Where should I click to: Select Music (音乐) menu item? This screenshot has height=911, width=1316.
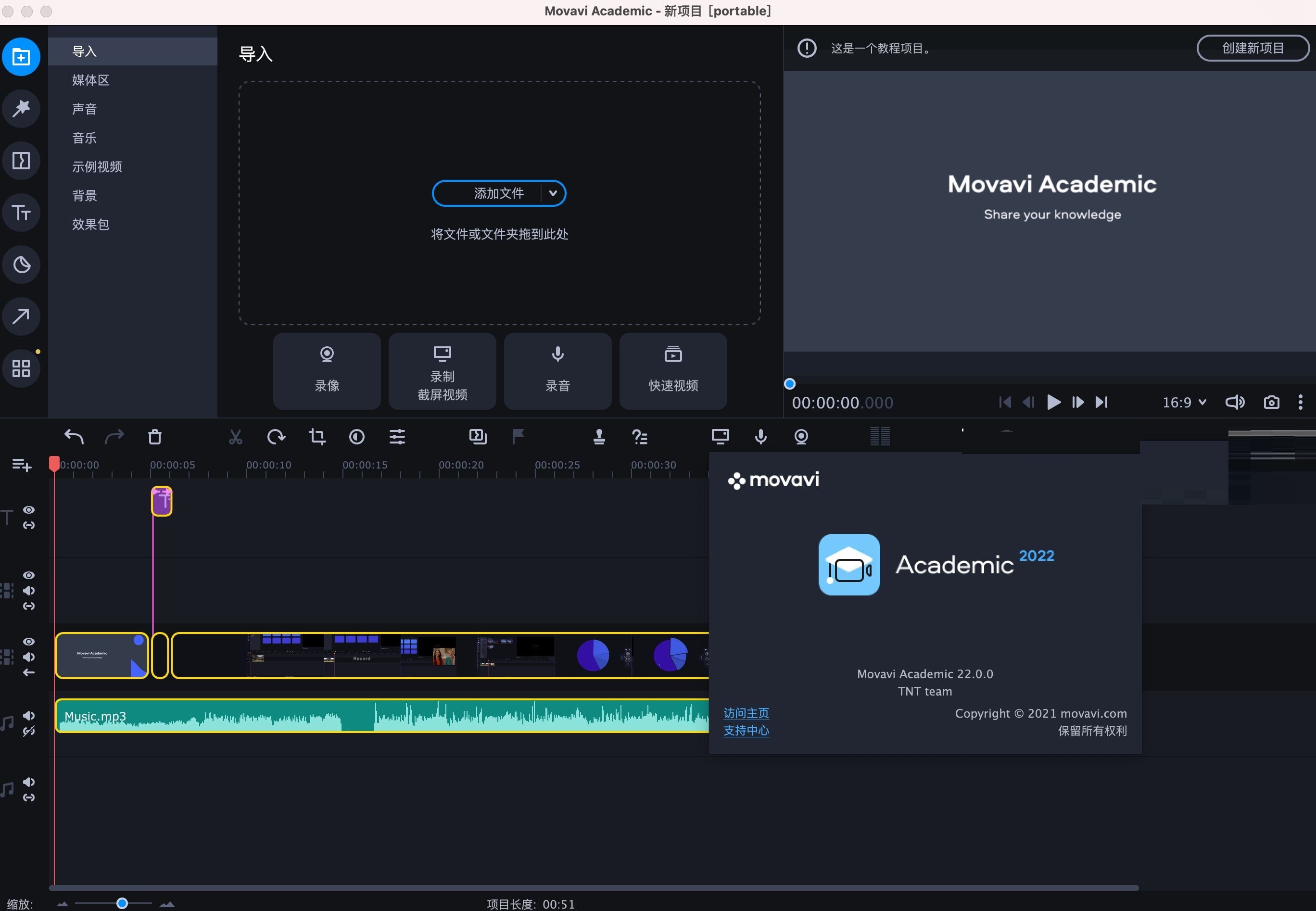pos(132,138)
